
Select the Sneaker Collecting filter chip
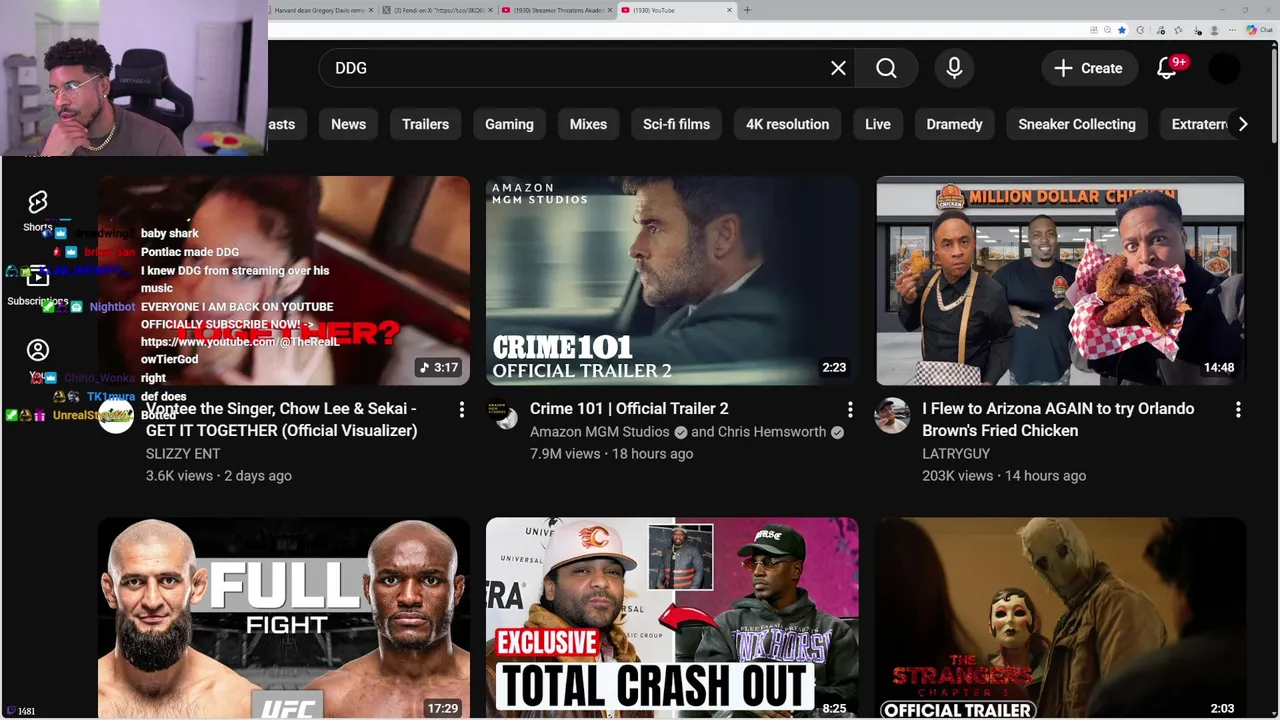point(1076,124)
